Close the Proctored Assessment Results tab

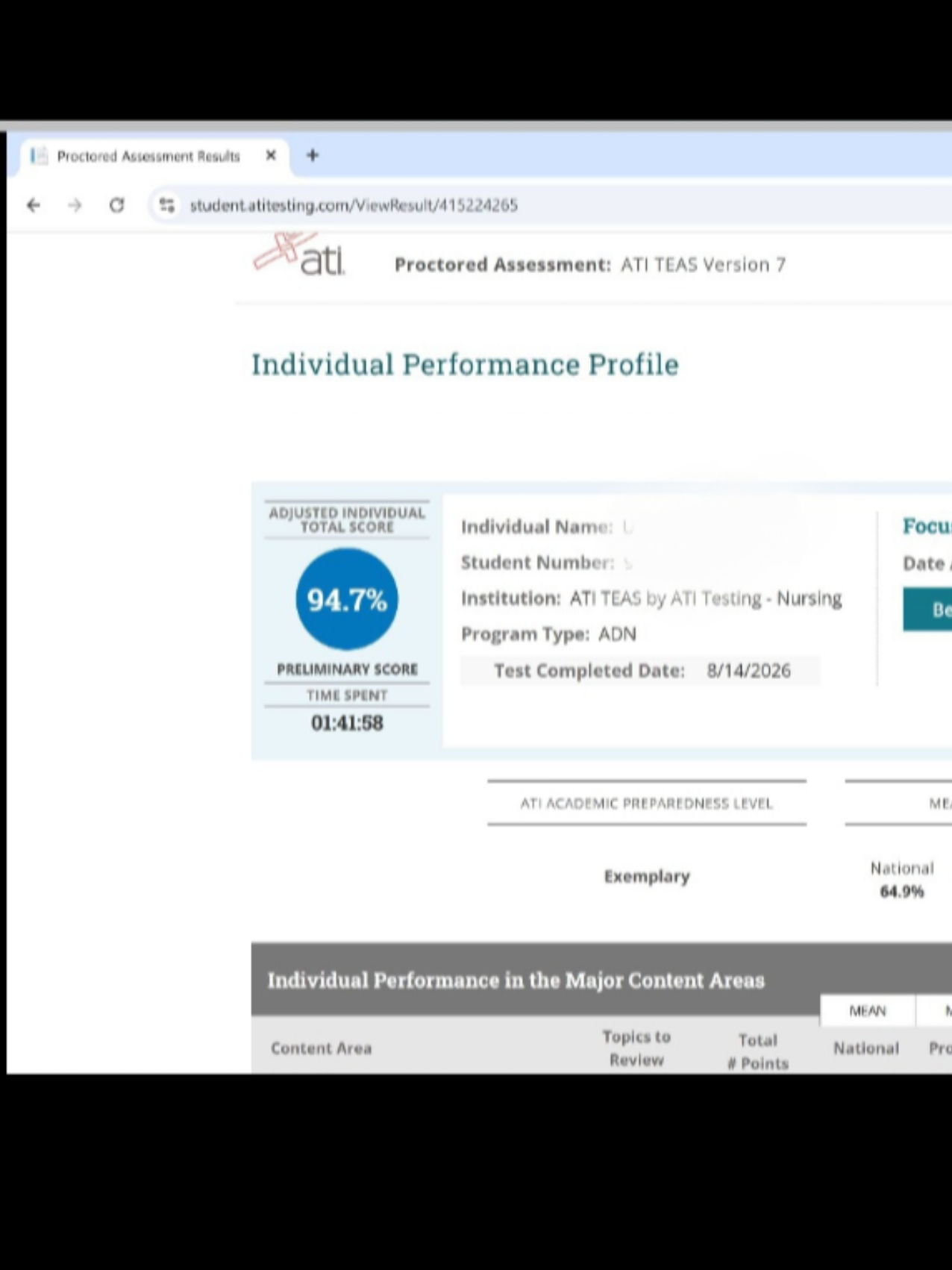271,155
